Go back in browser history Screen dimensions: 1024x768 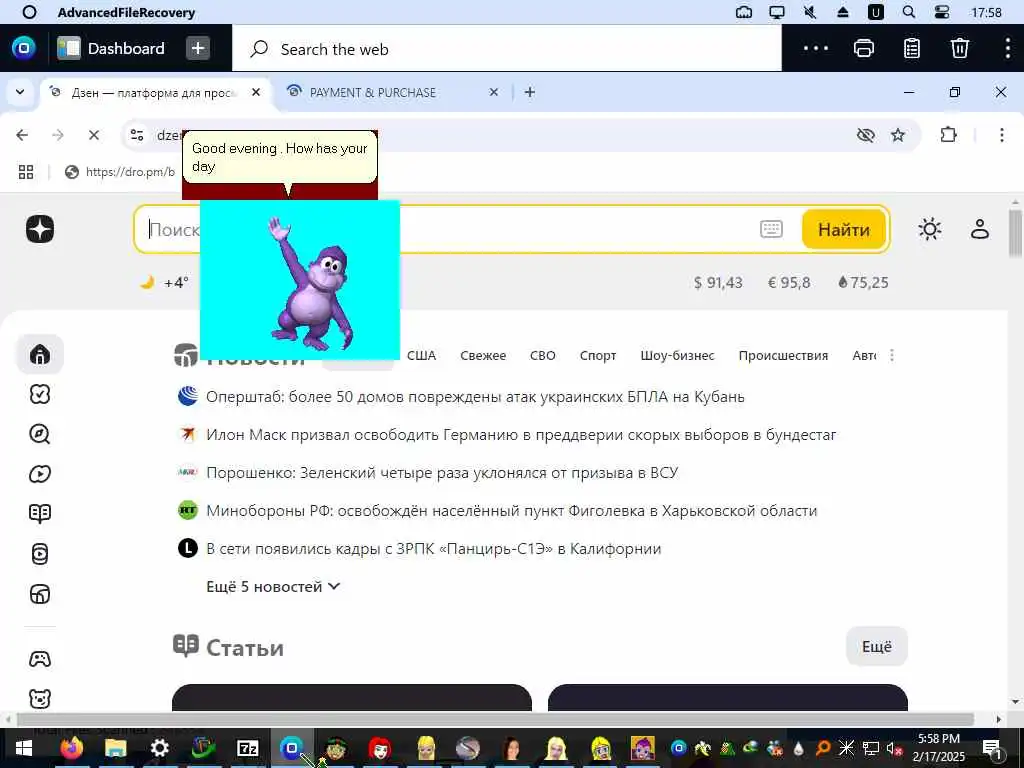tap(22, 135)
